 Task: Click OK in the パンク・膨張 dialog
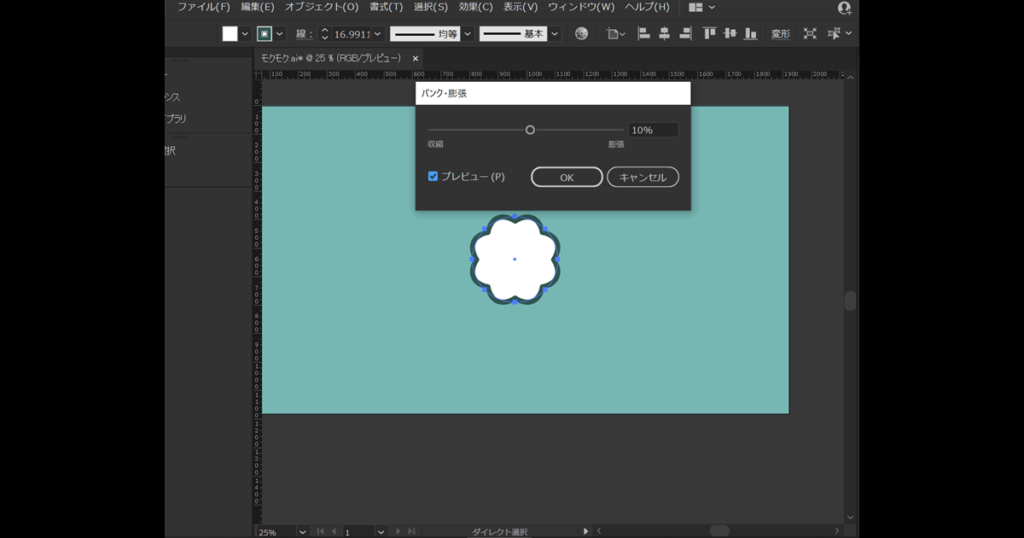566,177
